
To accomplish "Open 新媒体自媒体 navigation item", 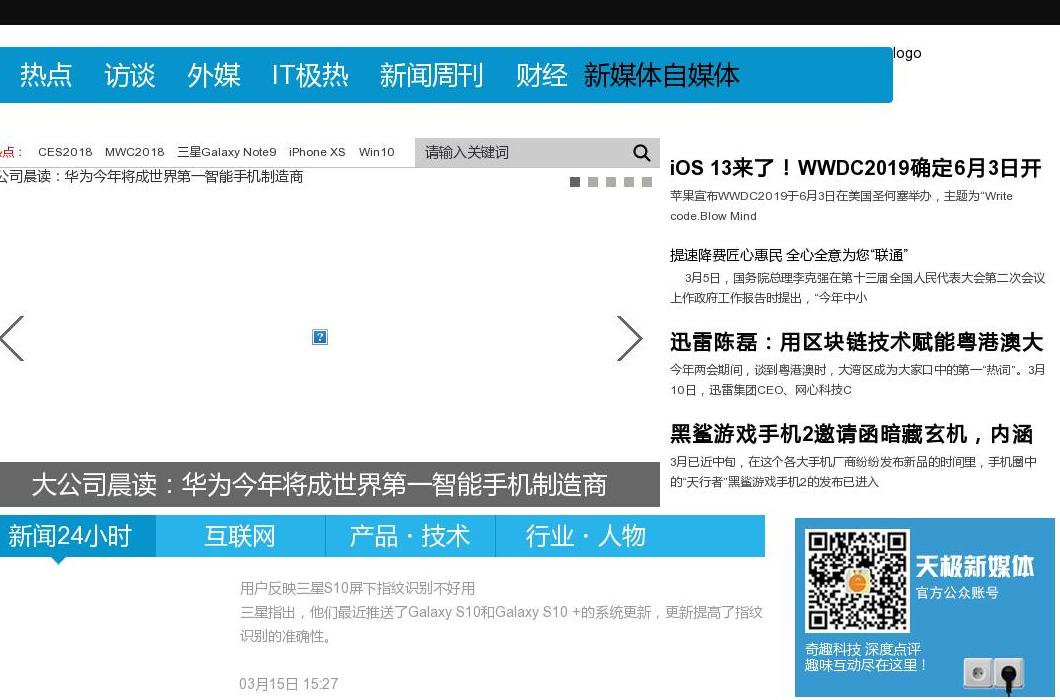I will point(661,75).
